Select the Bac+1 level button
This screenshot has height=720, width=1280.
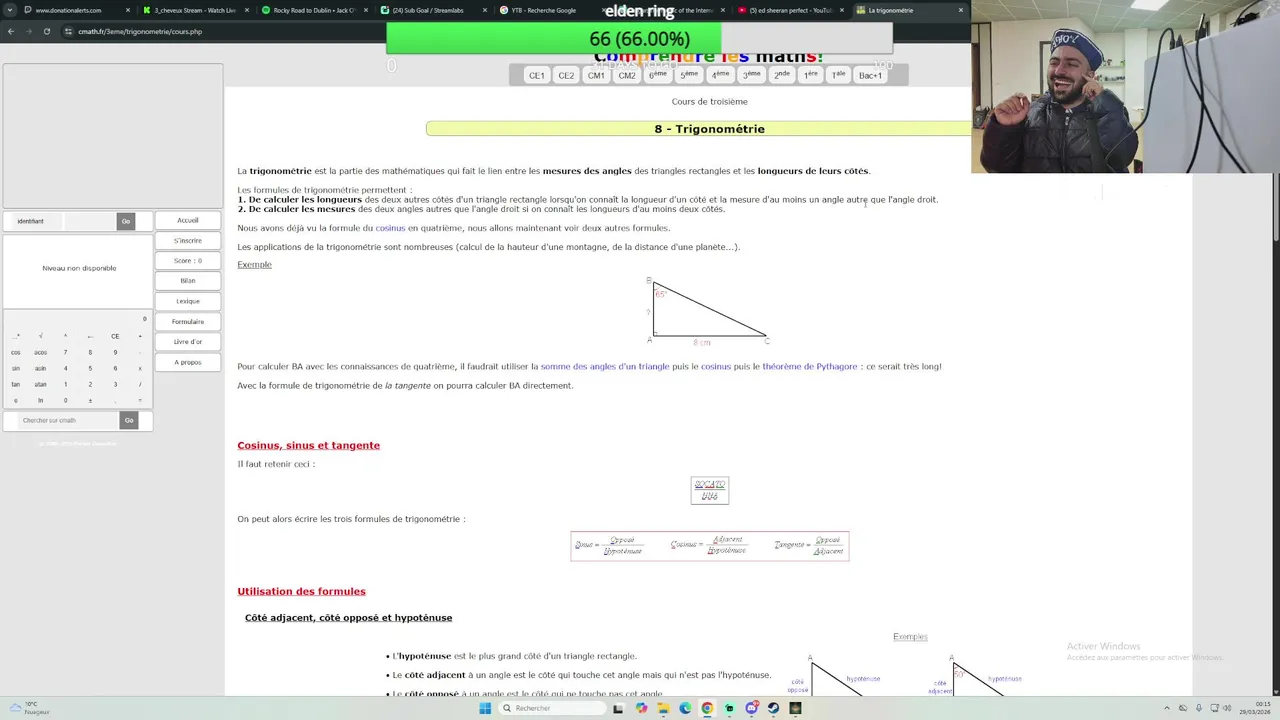click(x=870, y=75)
